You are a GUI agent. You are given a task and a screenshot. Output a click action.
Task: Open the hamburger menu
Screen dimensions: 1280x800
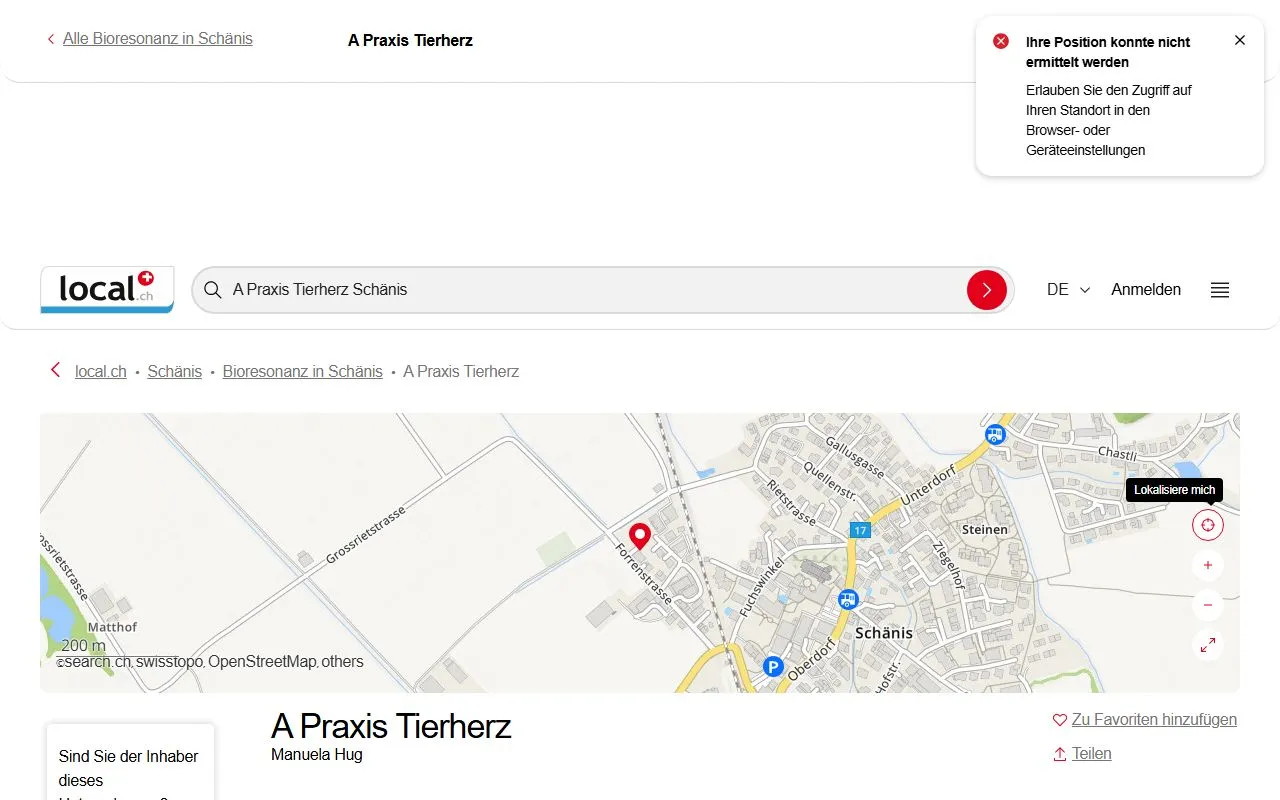click(1219, 290)
